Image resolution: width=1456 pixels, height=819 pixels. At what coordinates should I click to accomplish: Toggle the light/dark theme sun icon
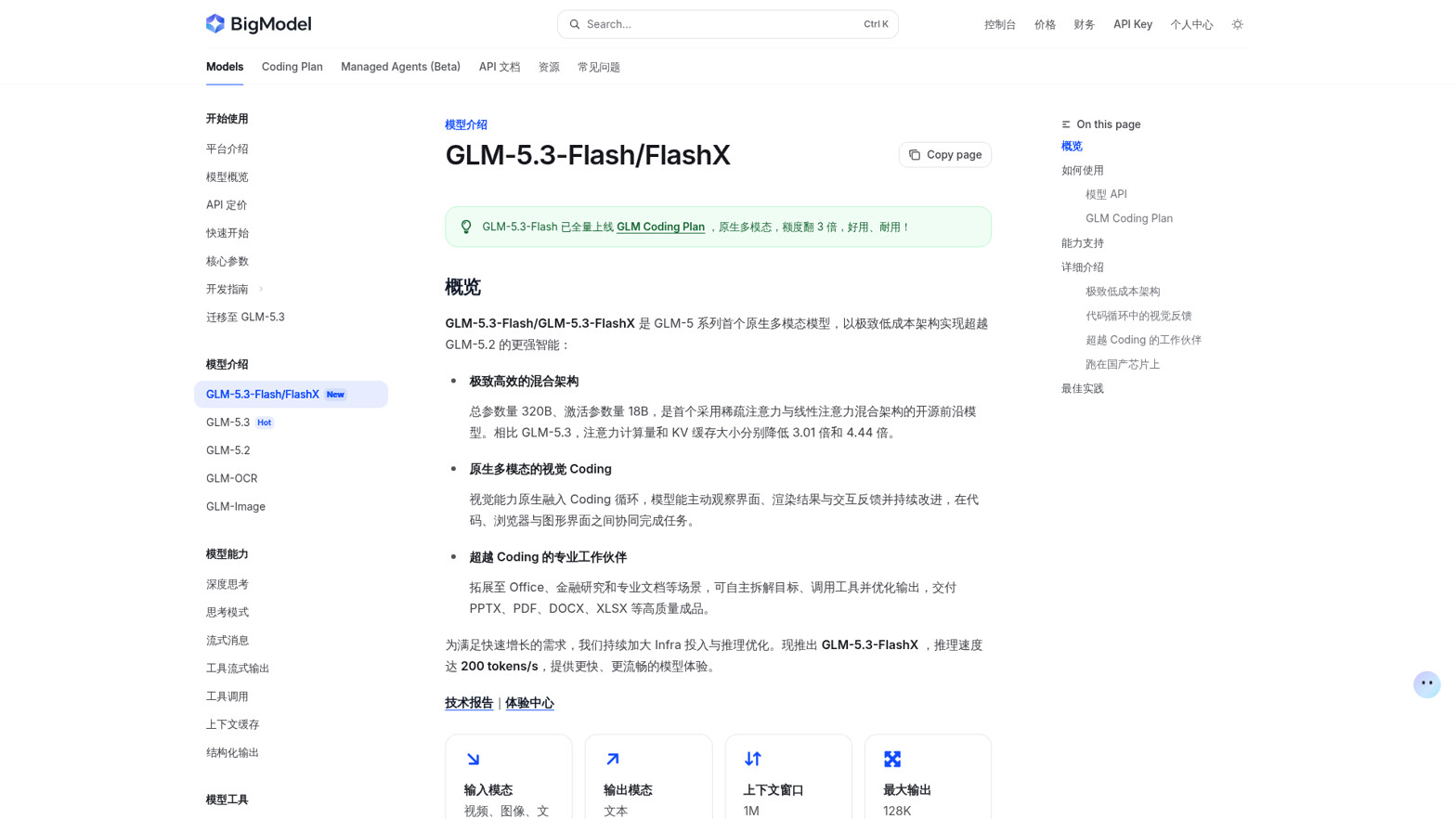point(1237,24)
